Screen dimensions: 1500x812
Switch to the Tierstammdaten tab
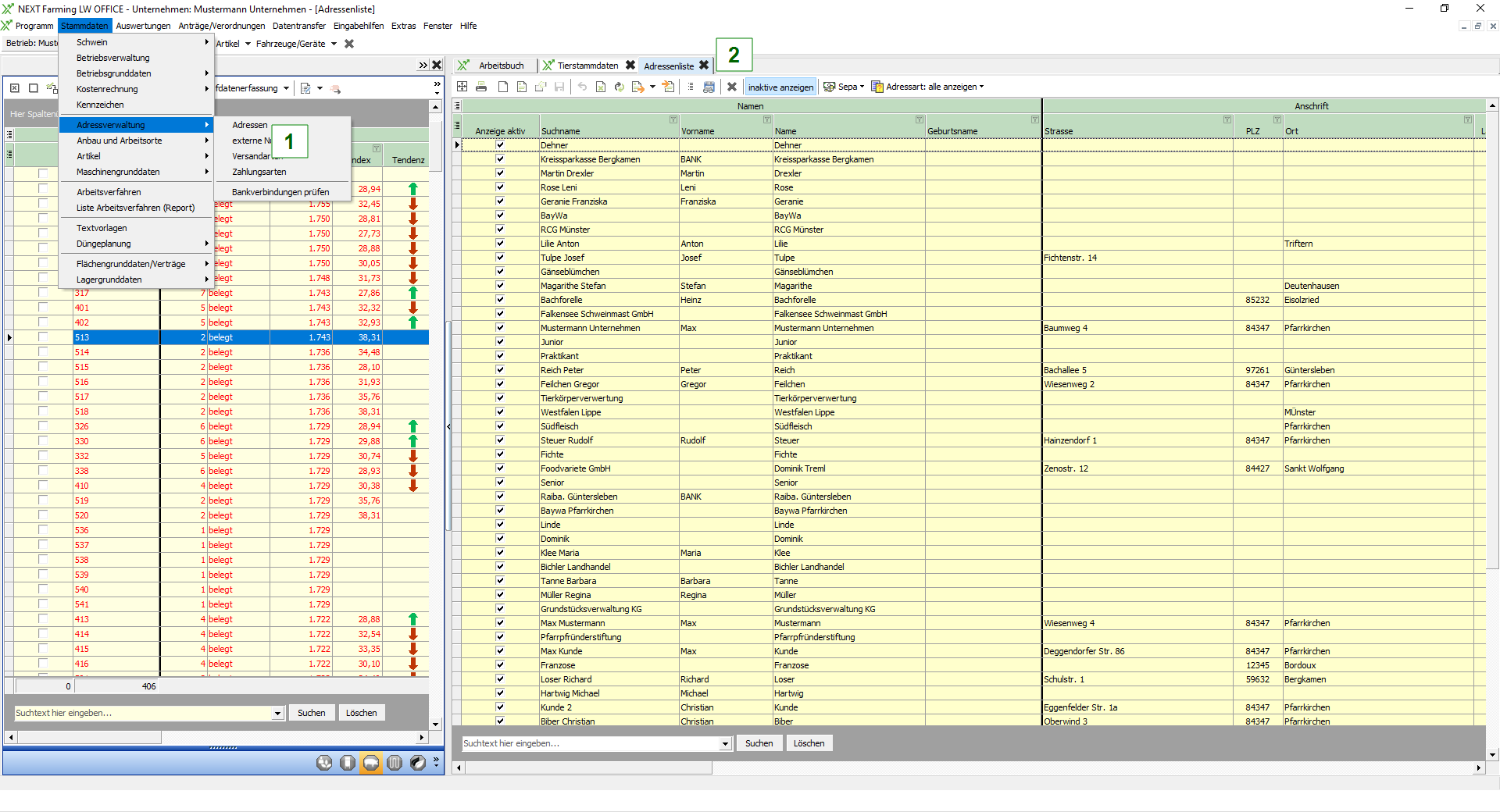tap(587, 66)
